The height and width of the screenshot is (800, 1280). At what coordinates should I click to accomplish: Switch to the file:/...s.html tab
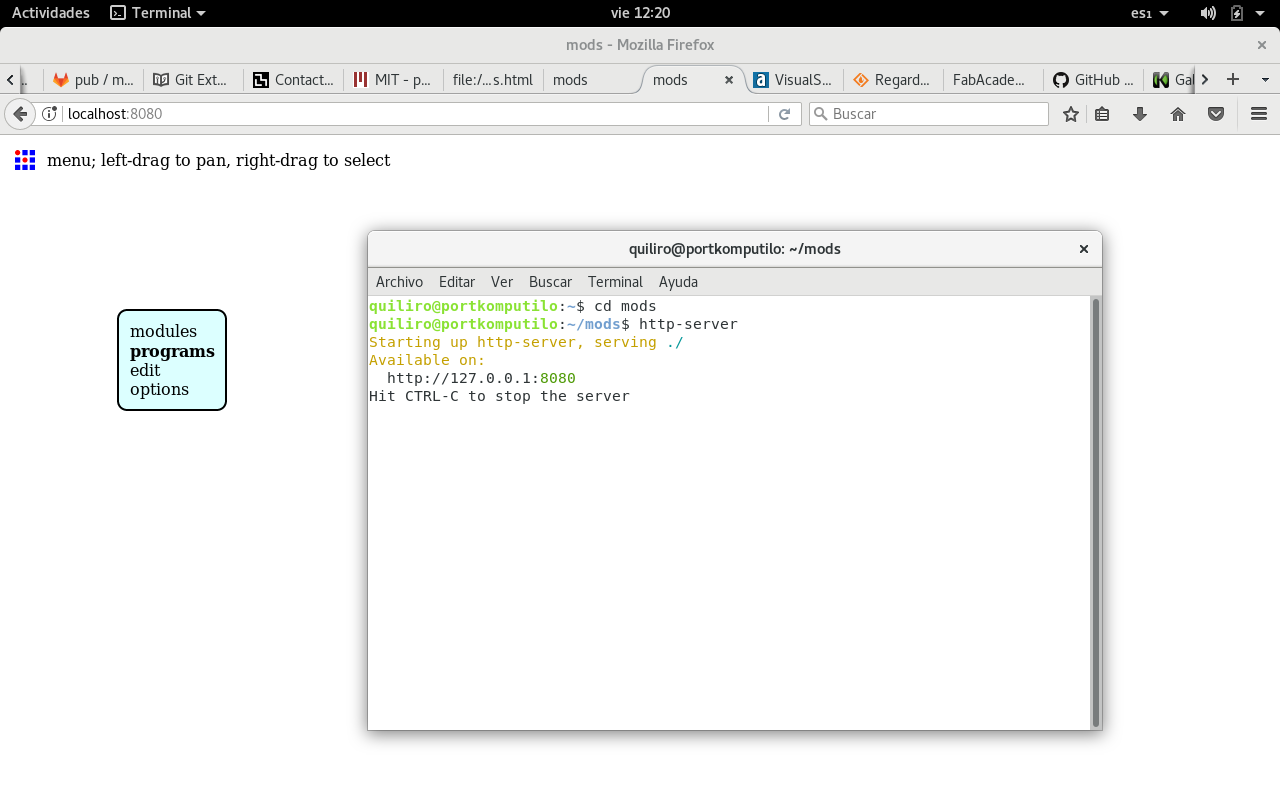[493, 80]
